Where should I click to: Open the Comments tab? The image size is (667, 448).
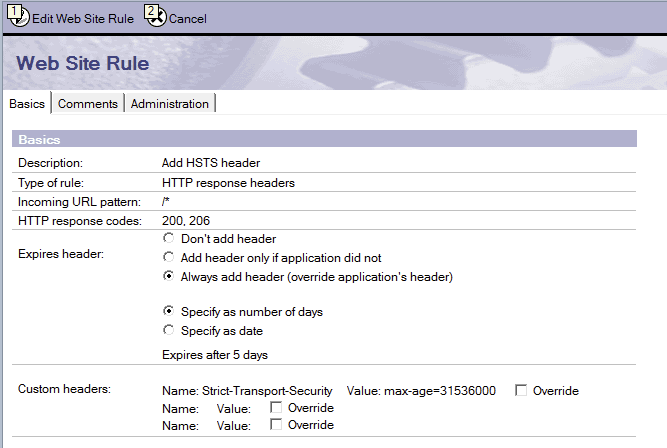88,104
